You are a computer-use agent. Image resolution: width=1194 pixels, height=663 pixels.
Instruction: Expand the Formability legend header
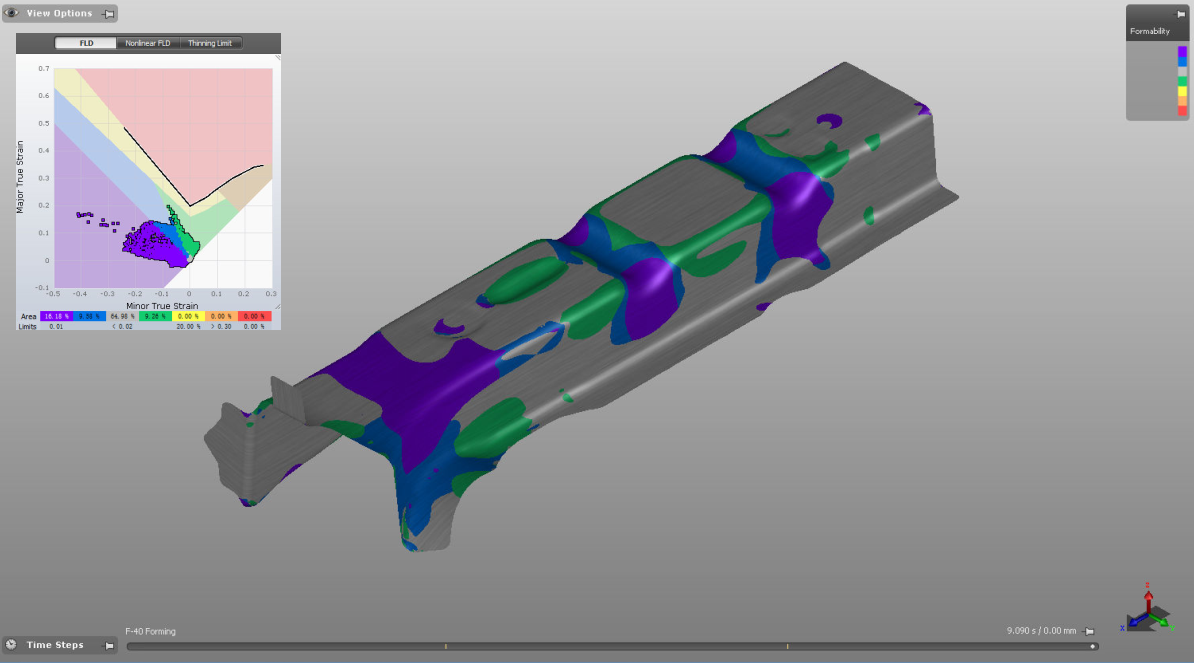point(1150,32)
